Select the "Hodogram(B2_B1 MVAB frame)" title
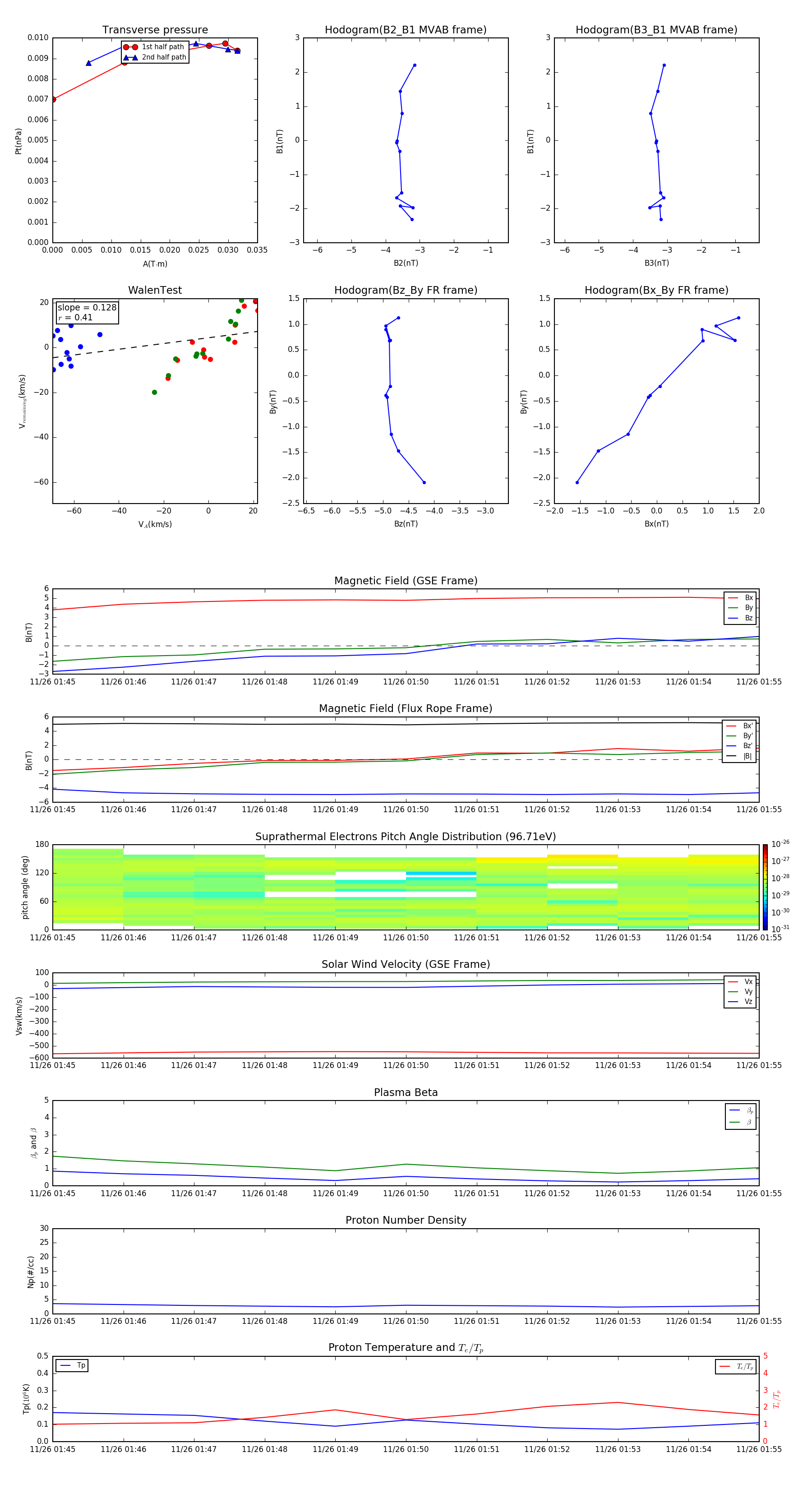The width and height of the screenshot is (812, 1489). (406, 30)
